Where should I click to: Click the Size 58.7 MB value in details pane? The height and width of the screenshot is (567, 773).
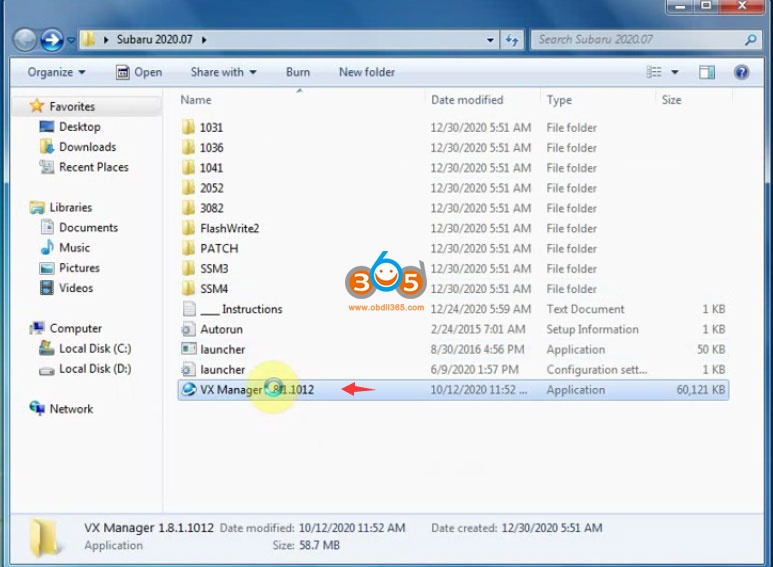pos(319,545)
